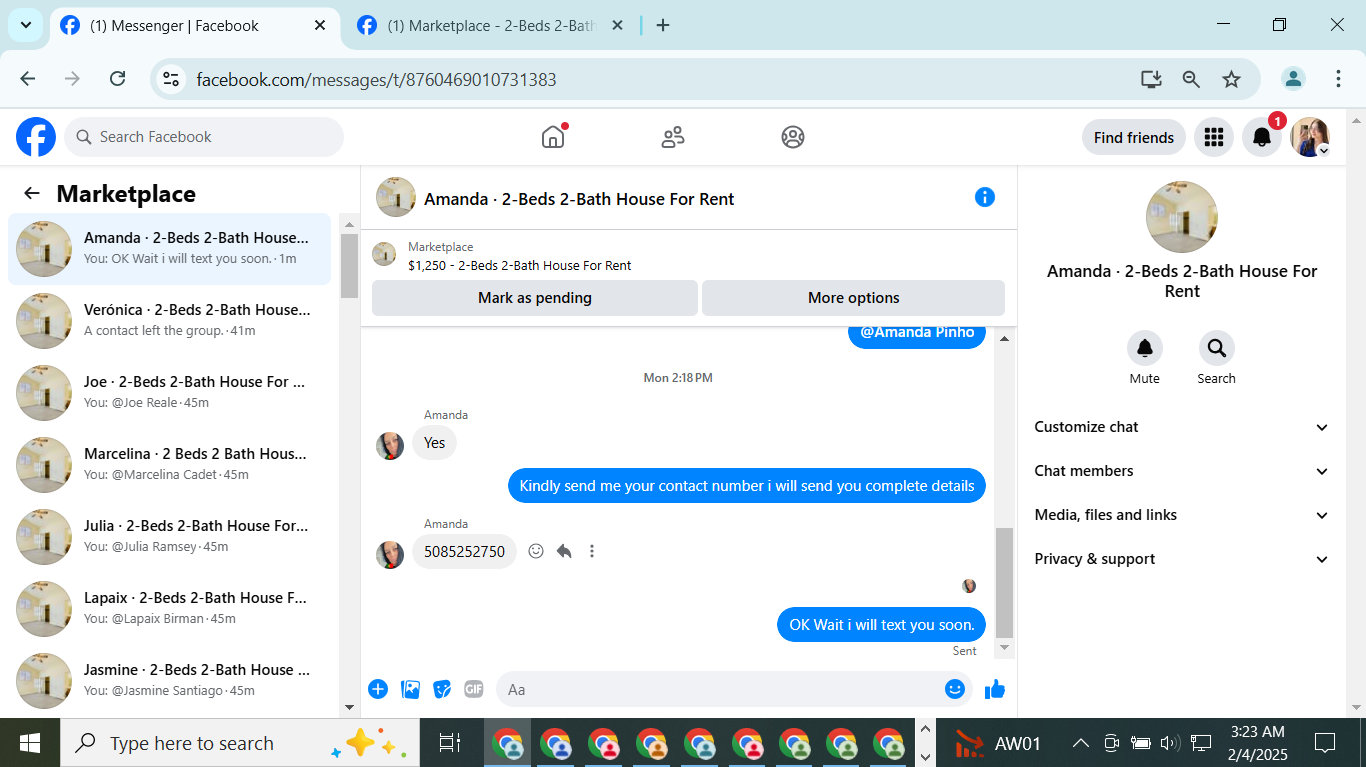1366x767 pixels.
Task: Open the Facebook logo home link
Action: (36, 137)
